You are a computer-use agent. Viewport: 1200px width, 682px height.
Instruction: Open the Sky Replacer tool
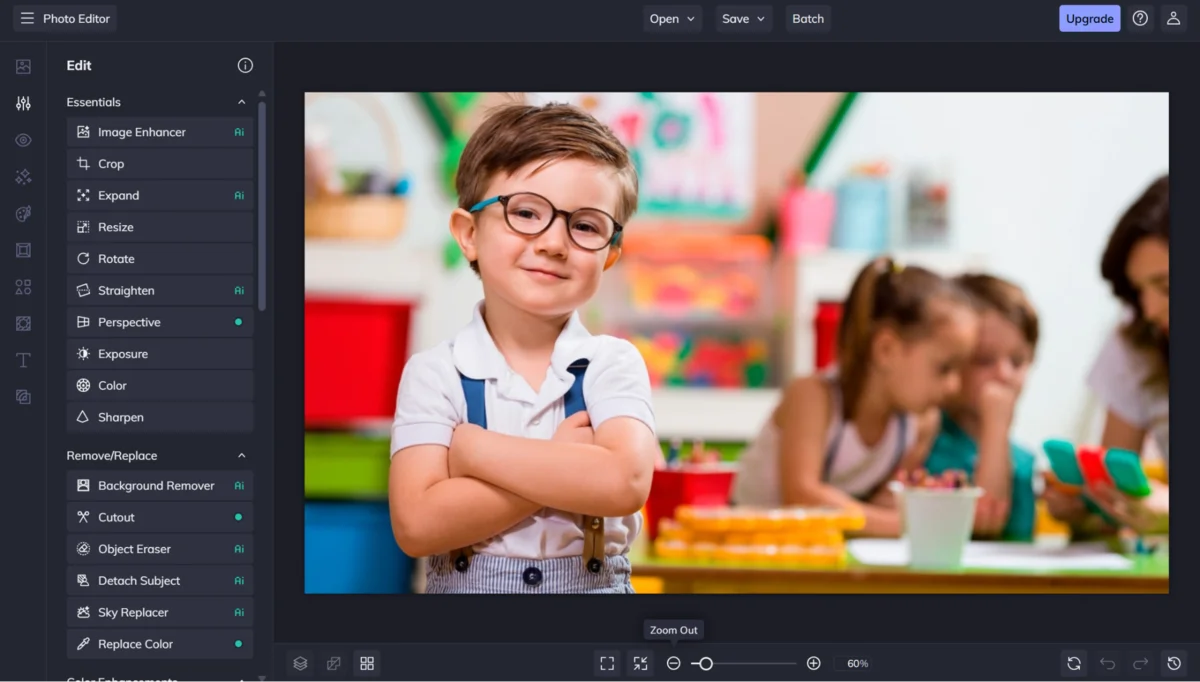pos(160,612)
